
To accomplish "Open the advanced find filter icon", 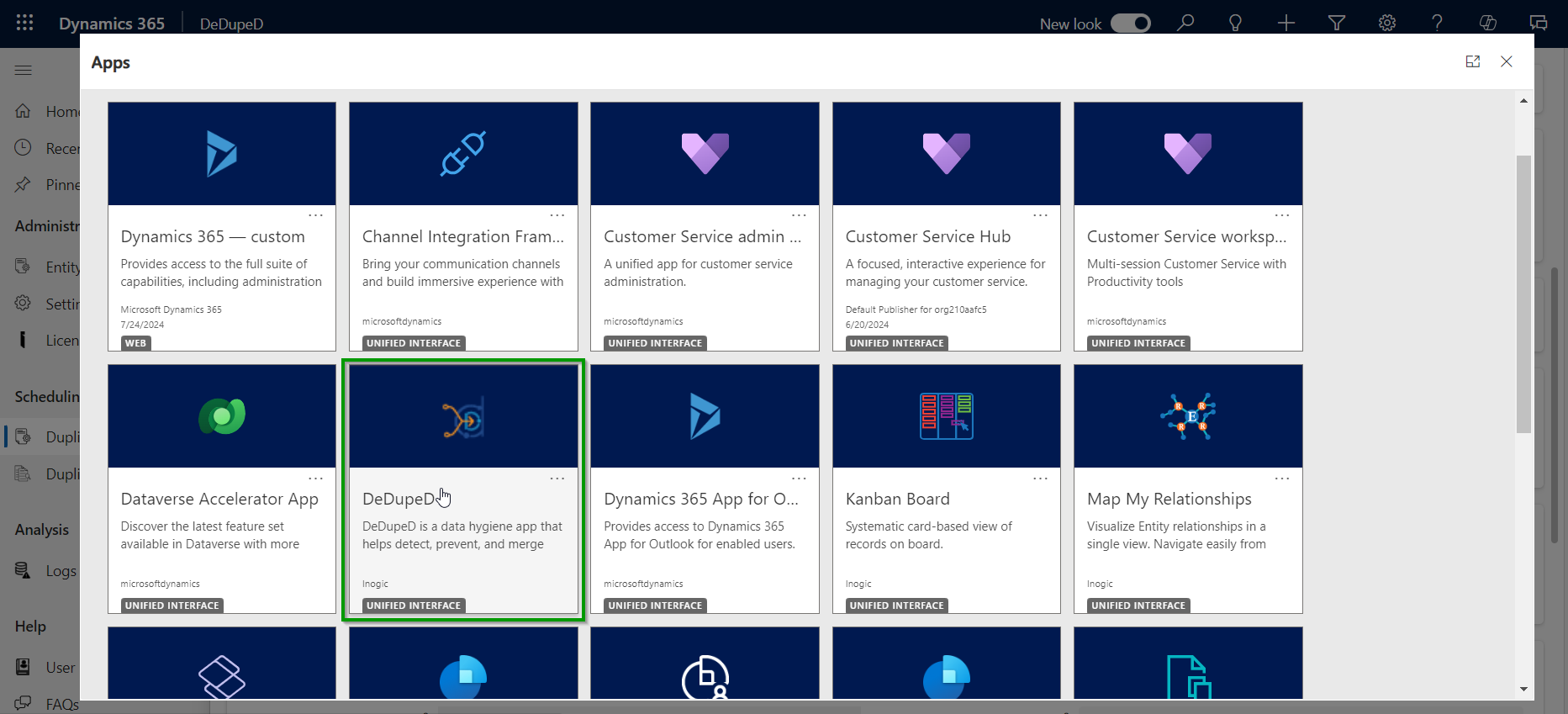I will coord(1336,24).
